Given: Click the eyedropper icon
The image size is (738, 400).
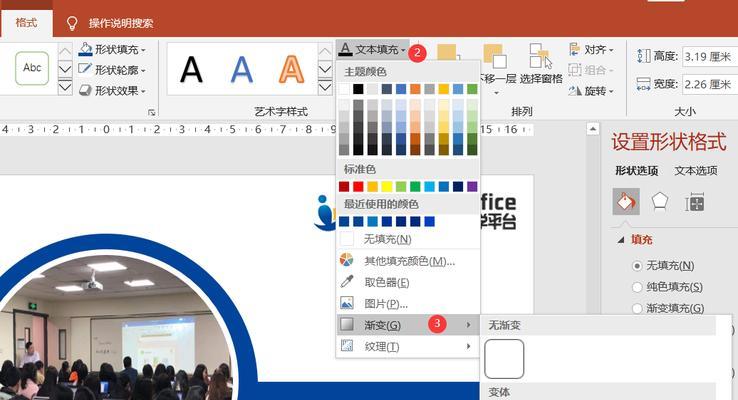Looking at the screenshot, I should pyautogui.click(x=347, y=281).
